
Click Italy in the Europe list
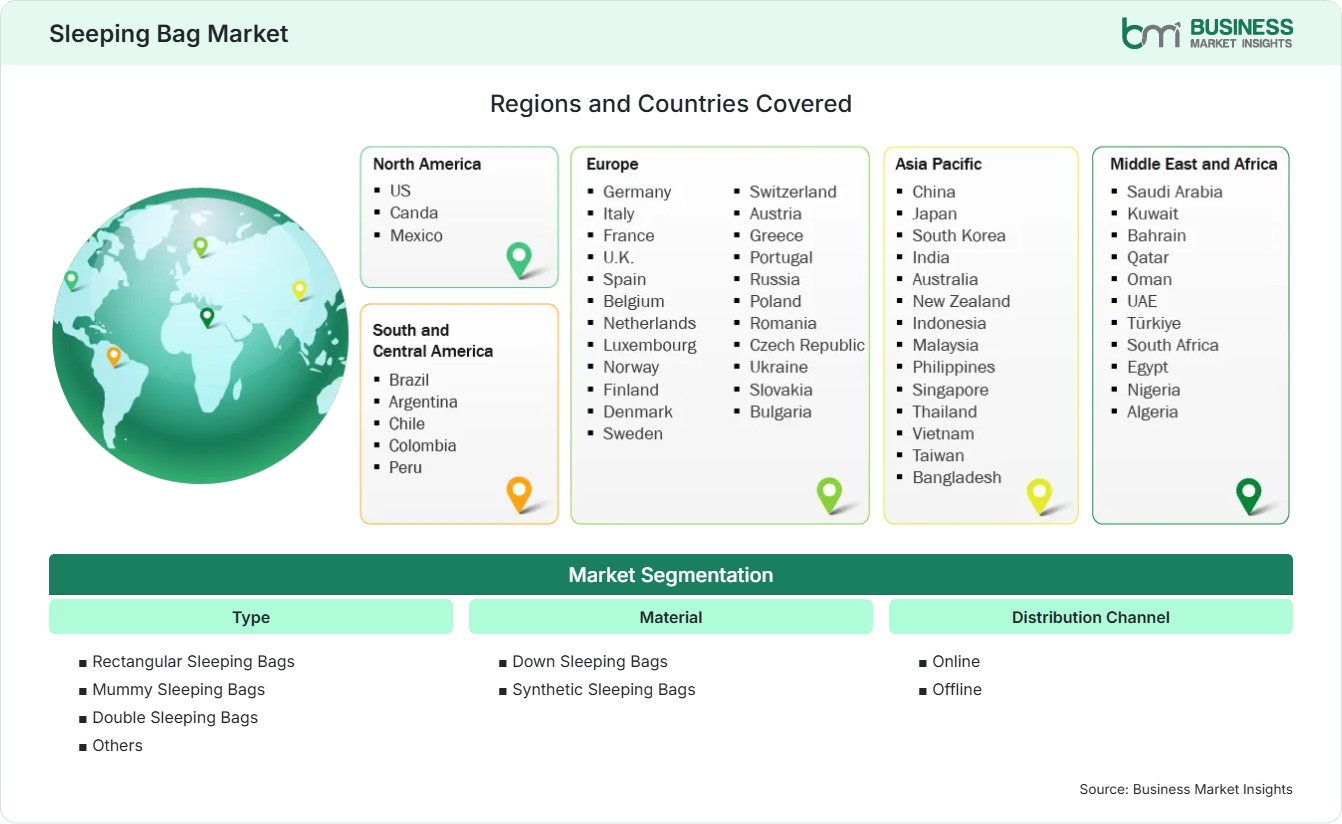[618, 214]
